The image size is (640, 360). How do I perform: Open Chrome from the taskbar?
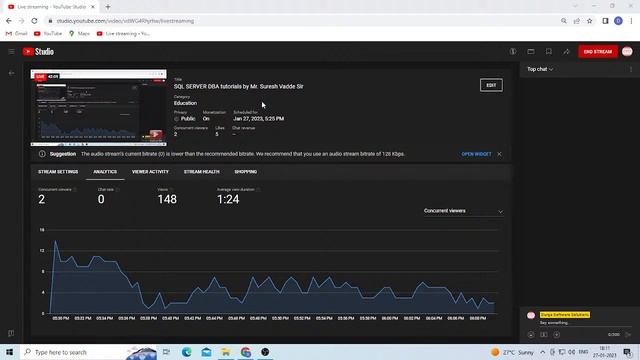245,352
